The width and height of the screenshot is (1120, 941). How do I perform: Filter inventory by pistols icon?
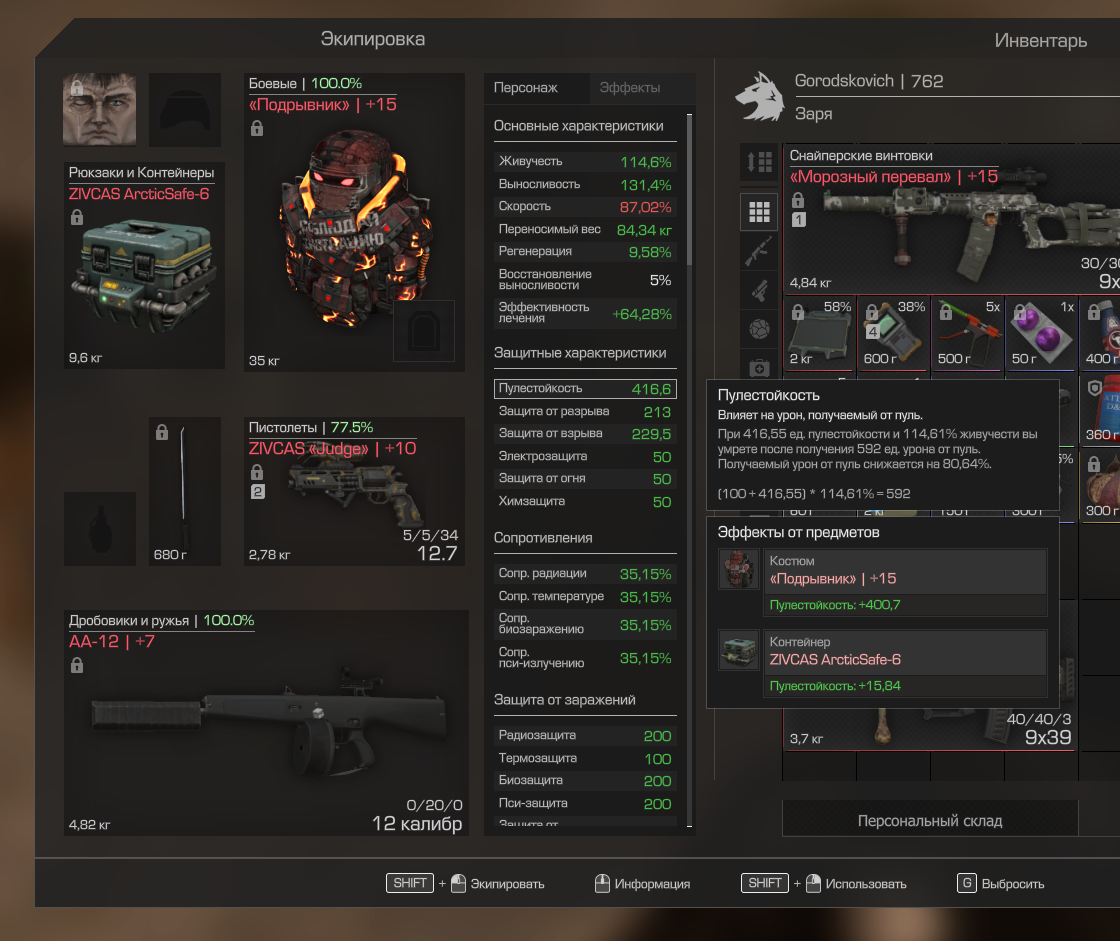coord(759,290)
